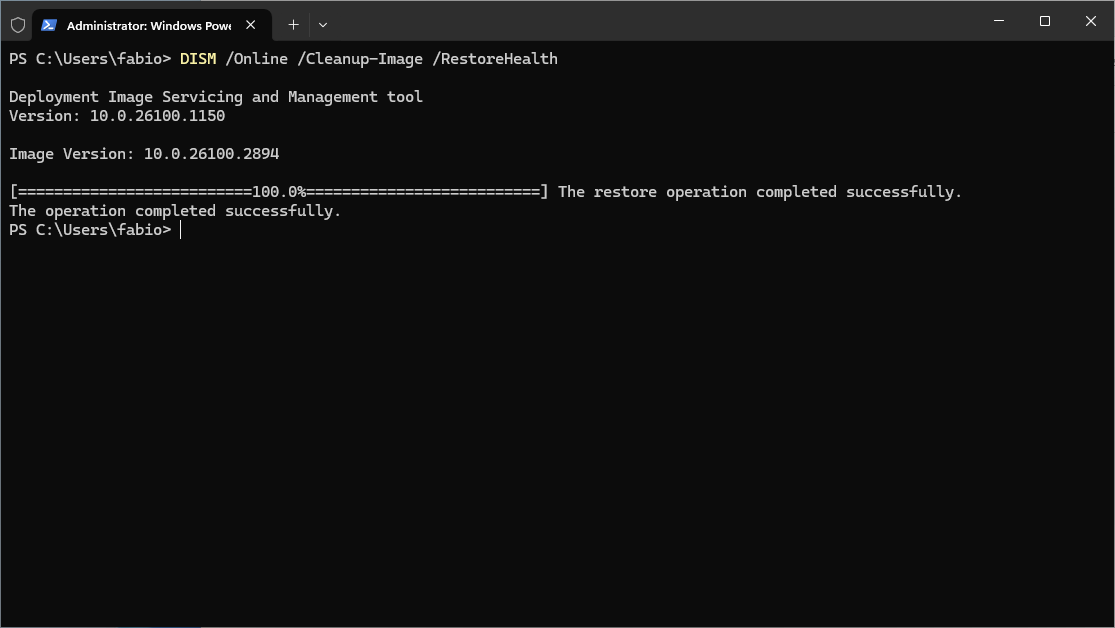Viewport: 1115px width, 628px height.
Task: Close the Windows Terminal window
Action: pos(1091,21)
